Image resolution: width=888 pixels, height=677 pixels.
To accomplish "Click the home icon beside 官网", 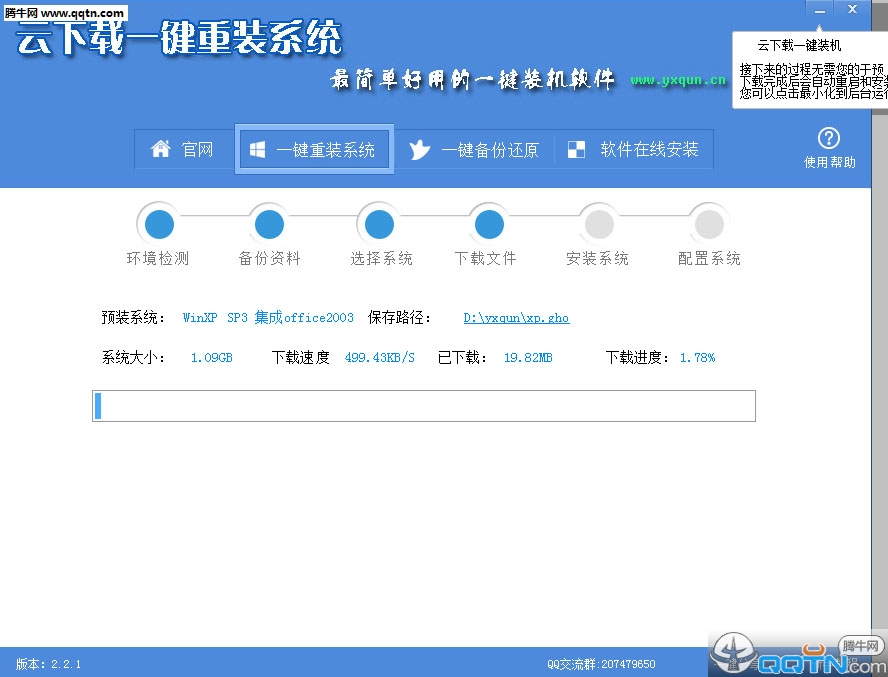I will [160, 149].
